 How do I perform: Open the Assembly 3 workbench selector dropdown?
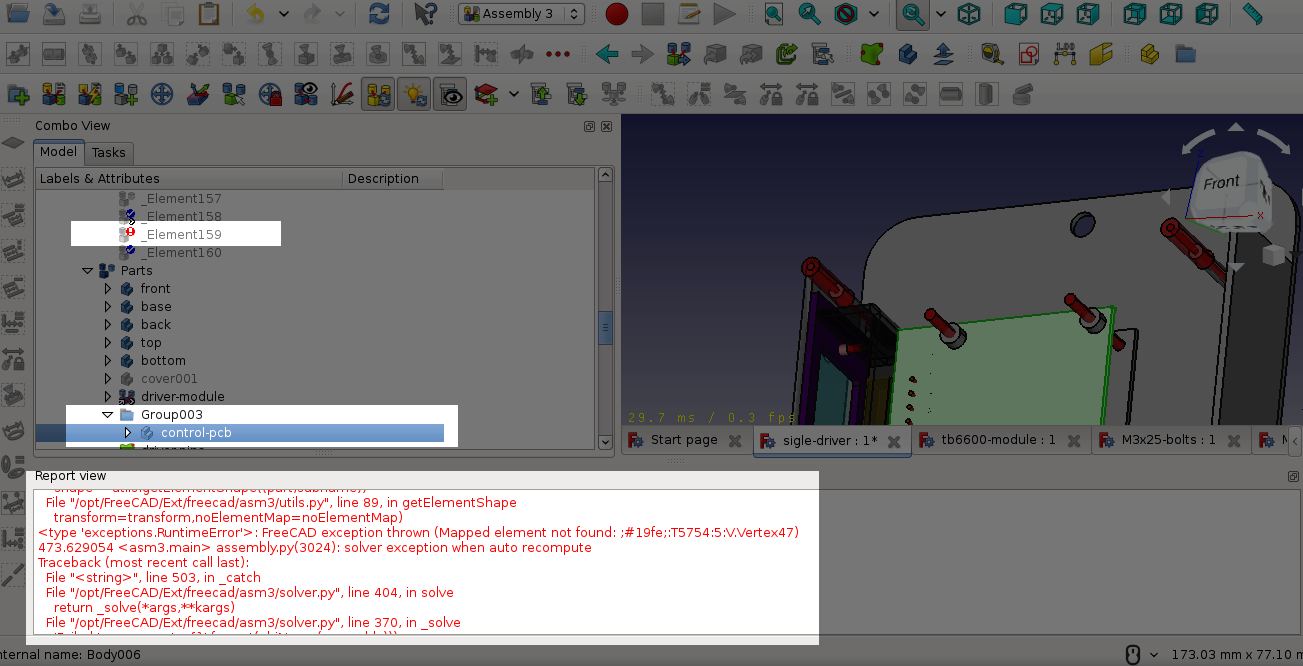[519, 14]
